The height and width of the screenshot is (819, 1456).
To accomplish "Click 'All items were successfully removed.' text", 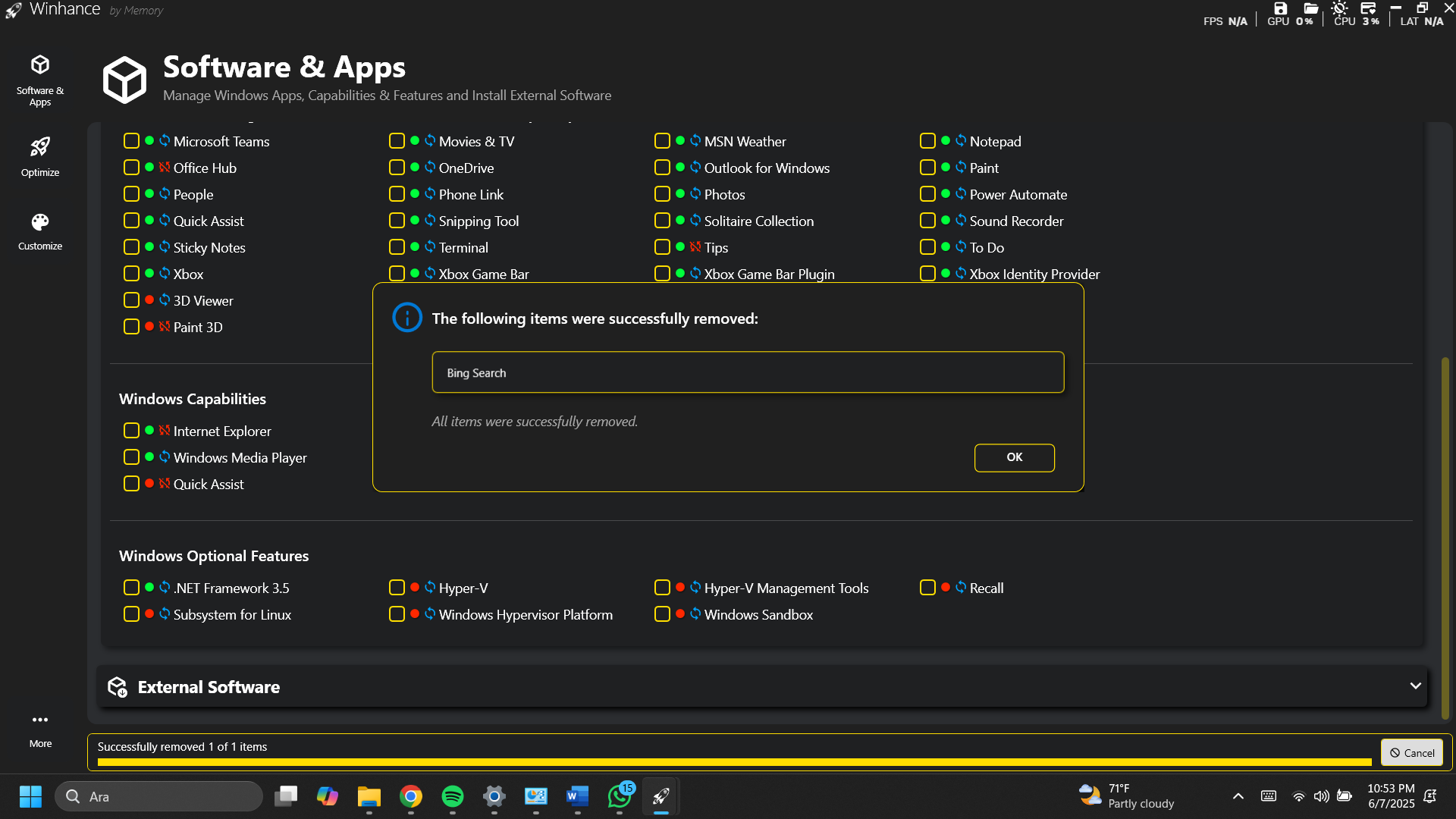I will click(x=535, y=422).
